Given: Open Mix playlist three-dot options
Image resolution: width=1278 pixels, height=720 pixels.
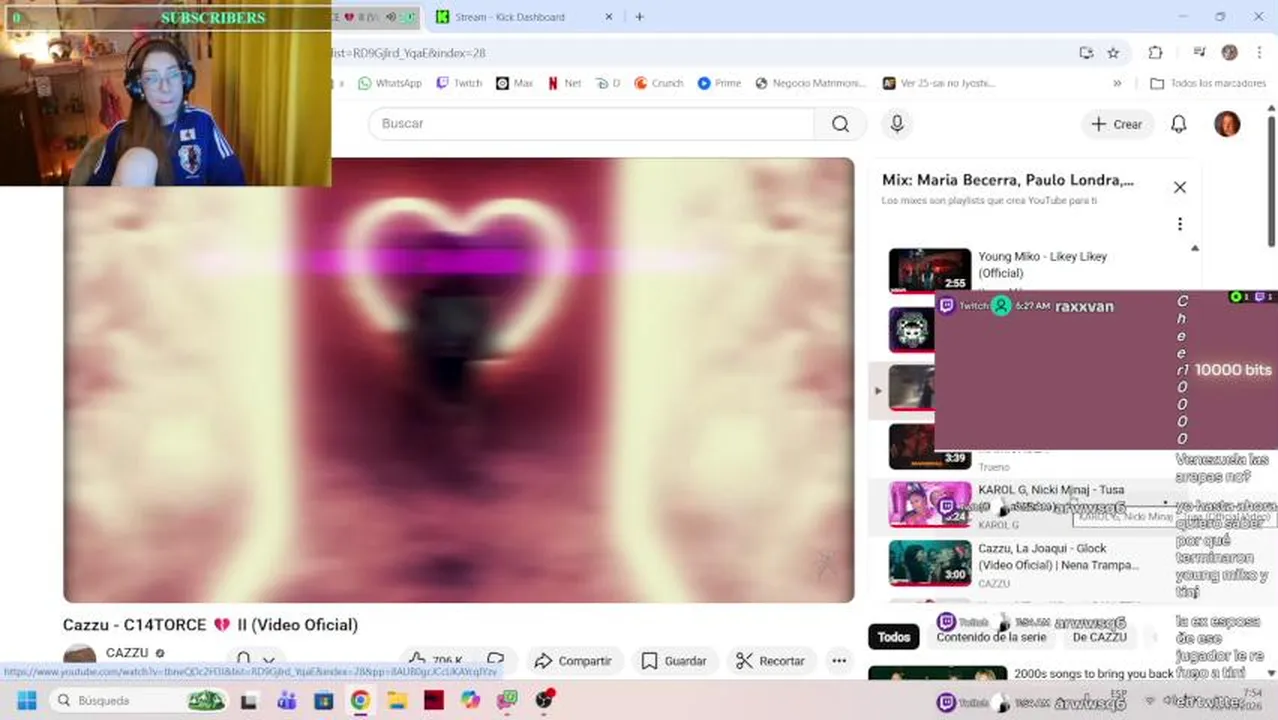Looking at the screenshot, I should (1180, 224).
